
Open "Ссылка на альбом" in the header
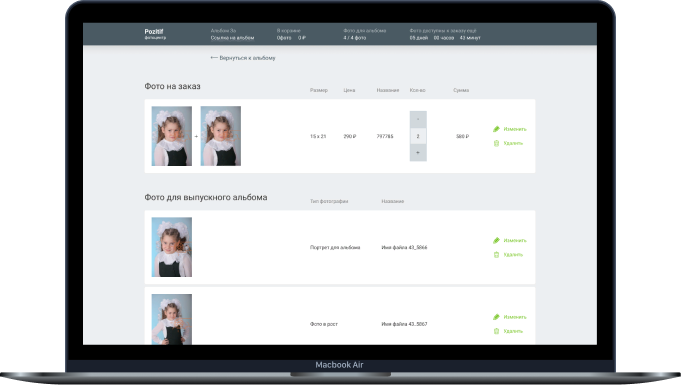232,38
